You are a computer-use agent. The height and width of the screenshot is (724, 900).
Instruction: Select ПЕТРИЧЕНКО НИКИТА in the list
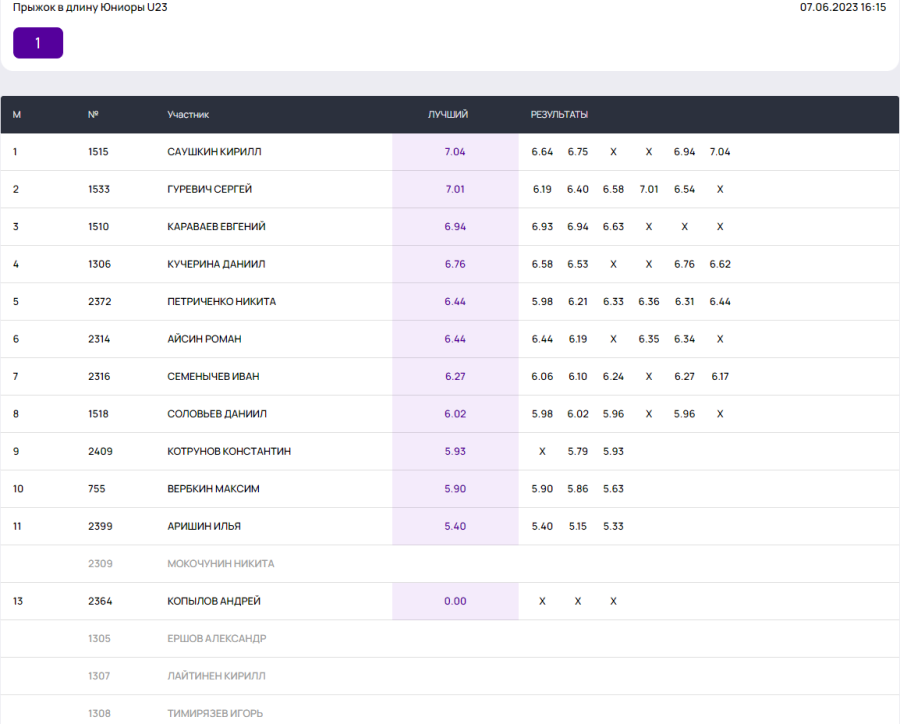tap(221, 302)
